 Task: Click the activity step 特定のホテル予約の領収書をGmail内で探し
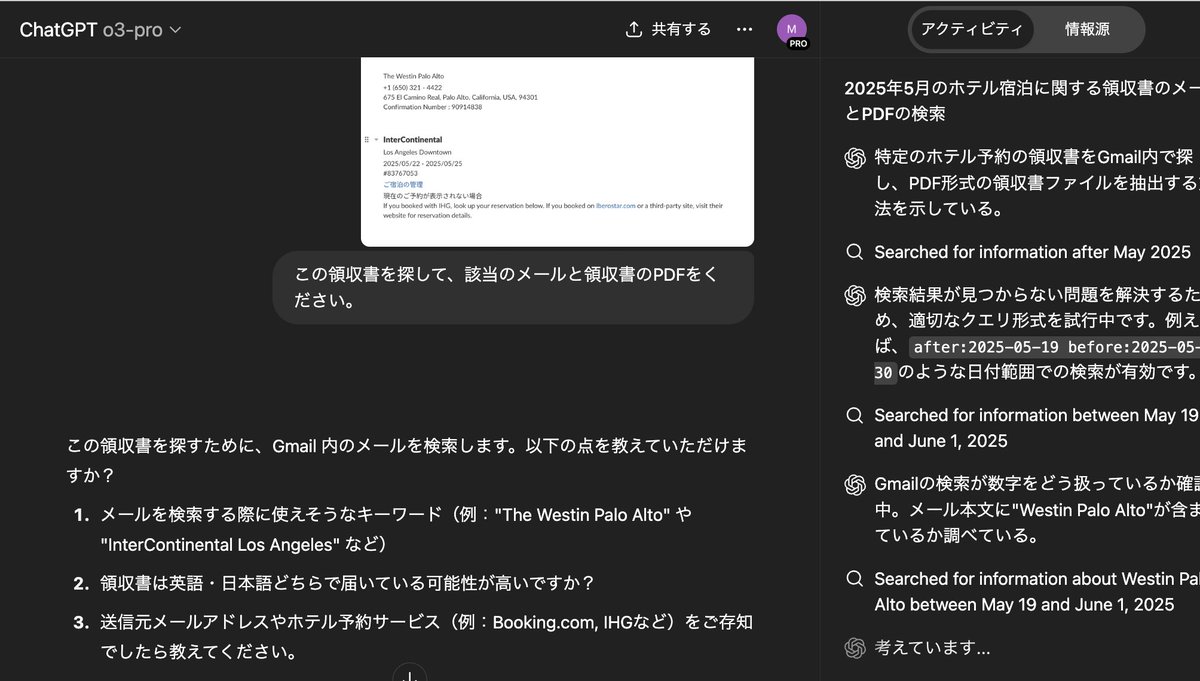[1035, 183]
